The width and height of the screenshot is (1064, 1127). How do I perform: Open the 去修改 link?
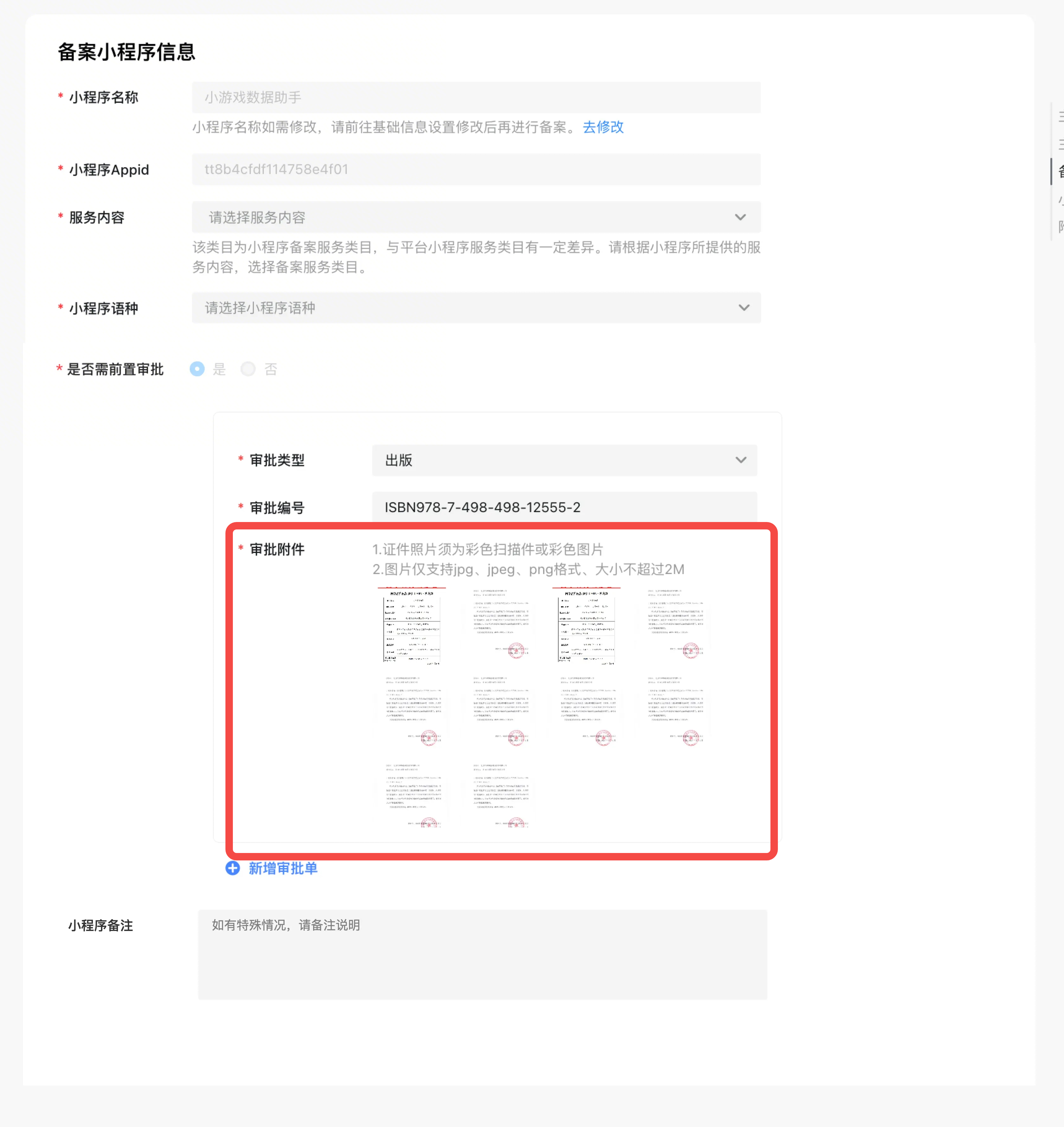[x=603, y=127]
